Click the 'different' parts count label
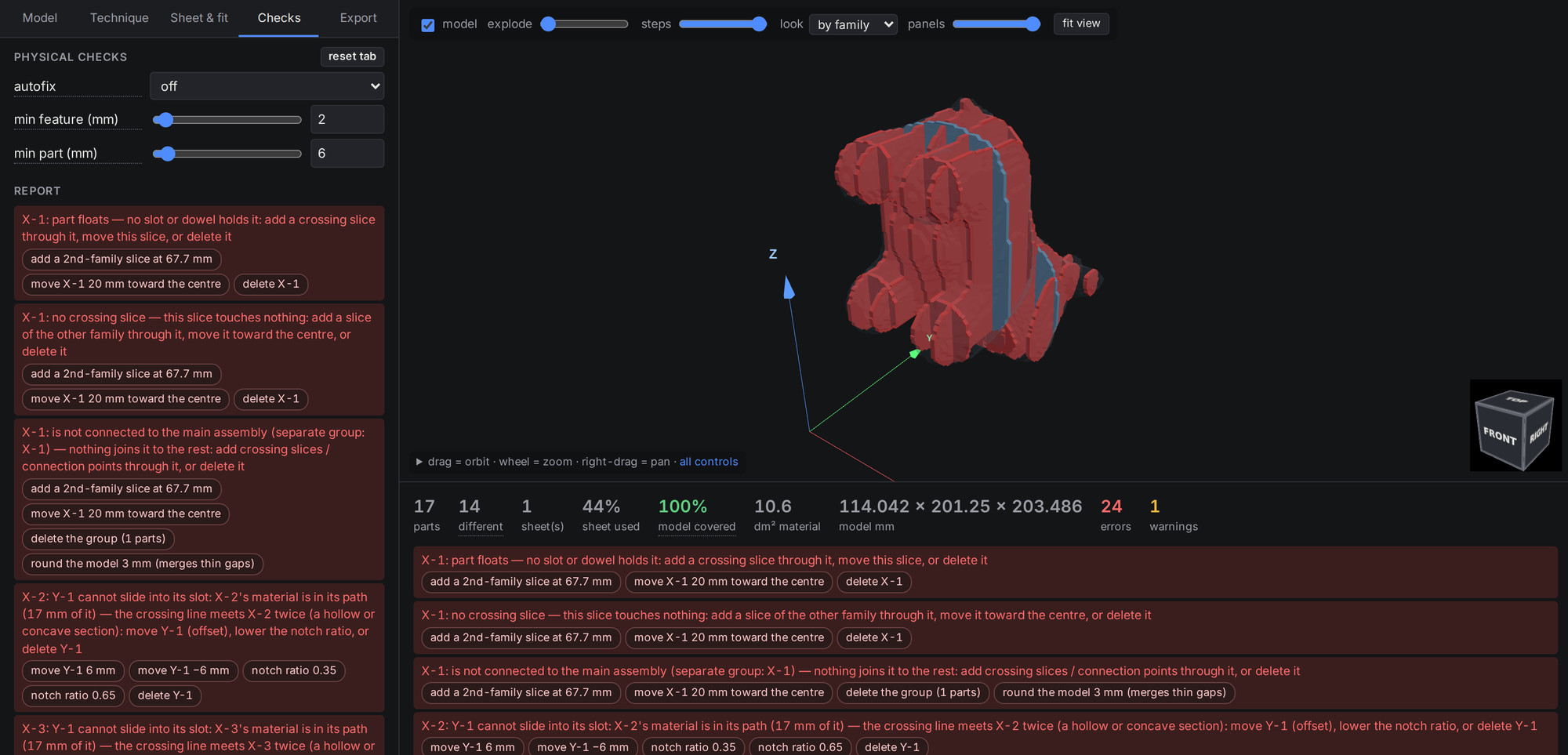Viewport: 1568px width, 755px height. pos(481,527)
